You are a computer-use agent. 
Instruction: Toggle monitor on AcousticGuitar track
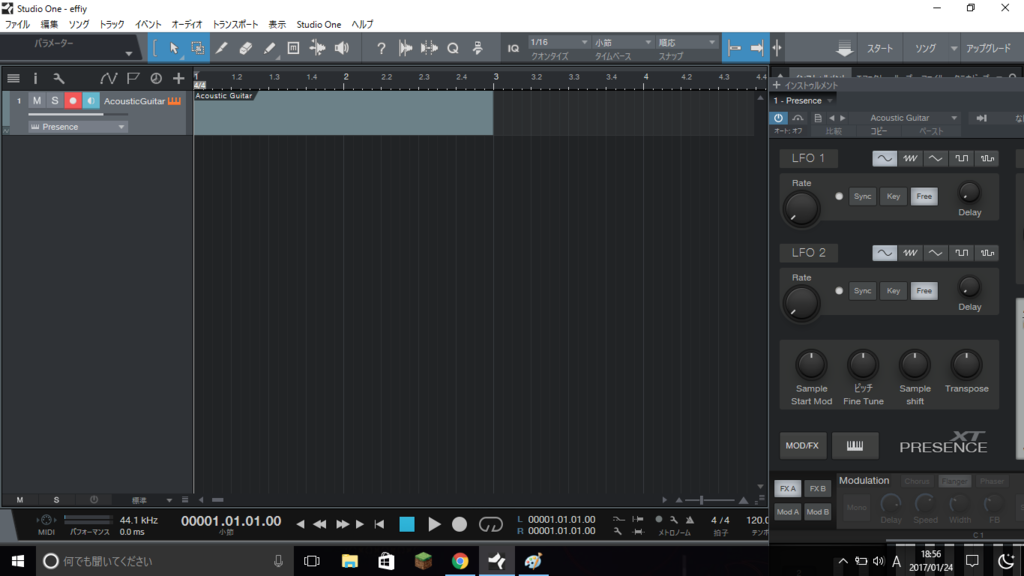91,101
